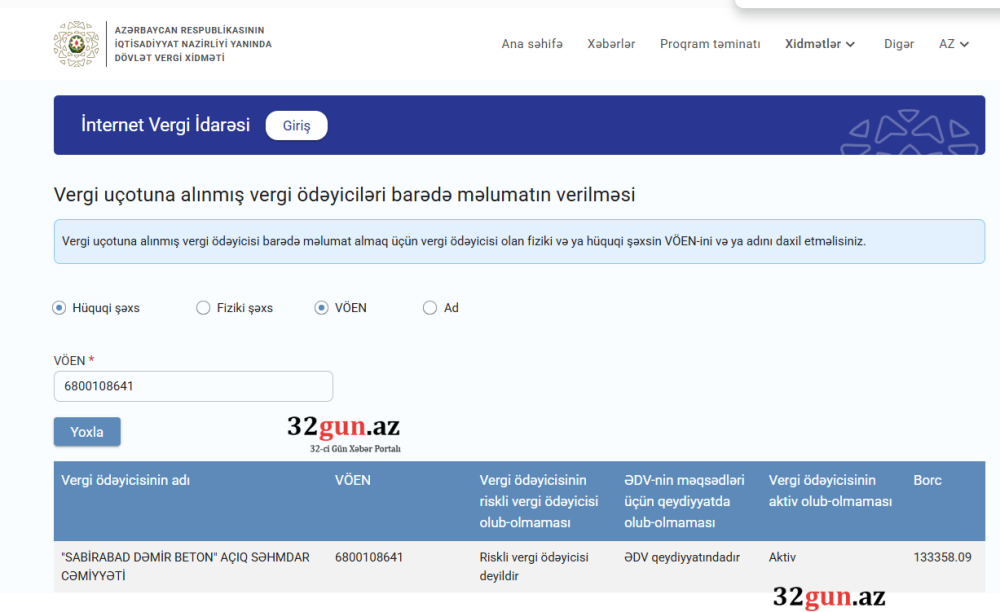The image size is (1000, 612).
Task: Click the State Tax Service emblem logo
Action: tap(76, 43)
